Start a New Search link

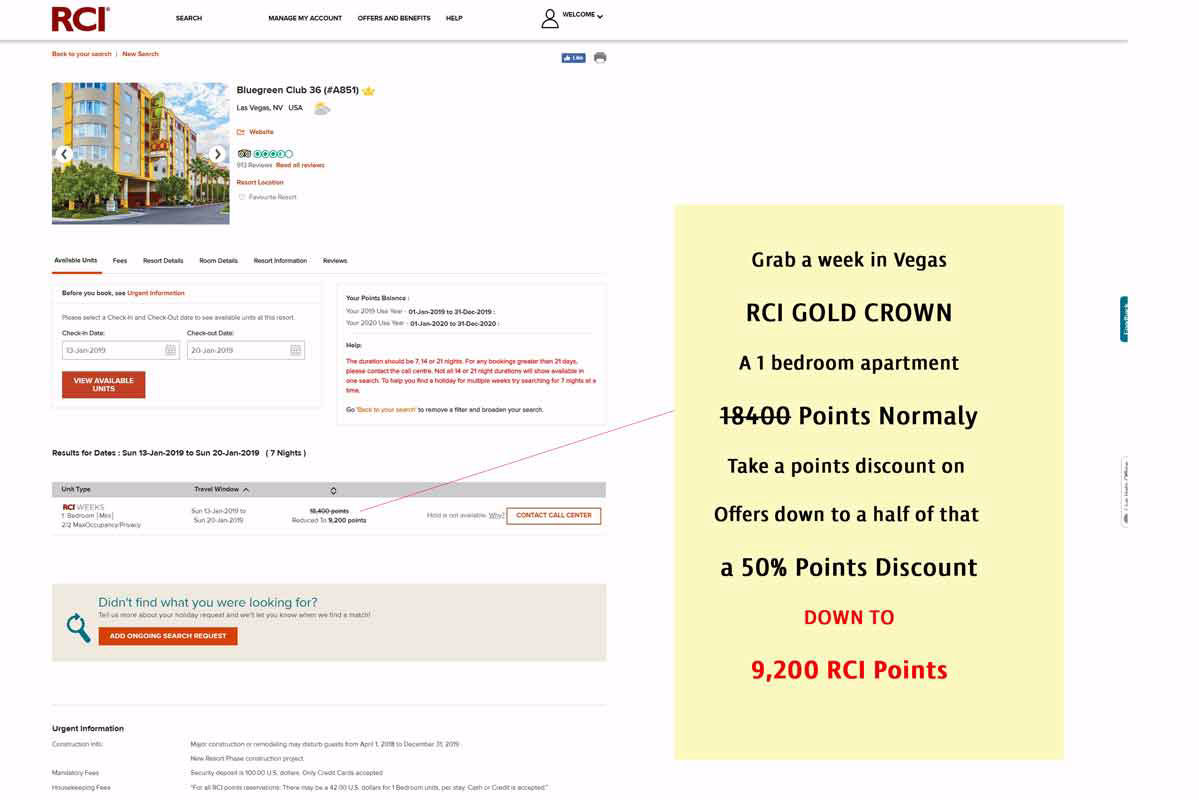pyautogui.click(x=141, y=54)
